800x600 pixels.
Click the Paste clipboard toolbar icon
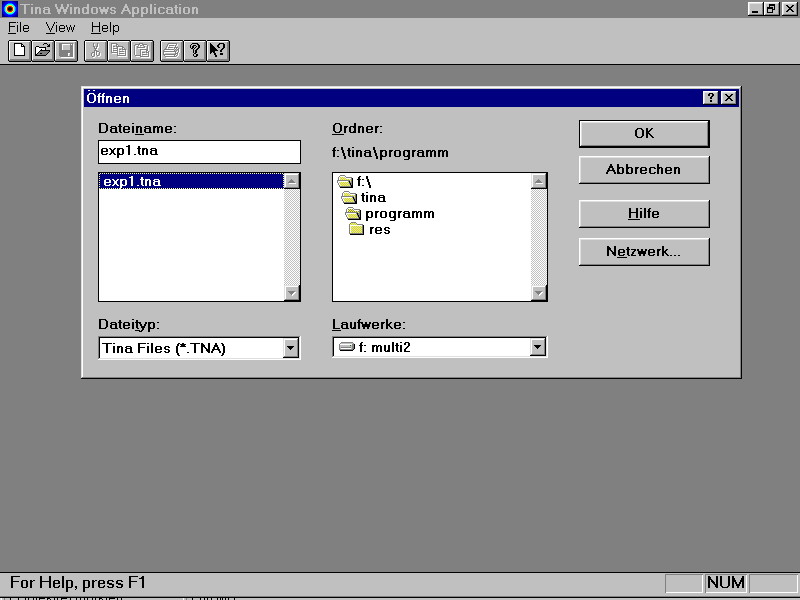(142, 50)
